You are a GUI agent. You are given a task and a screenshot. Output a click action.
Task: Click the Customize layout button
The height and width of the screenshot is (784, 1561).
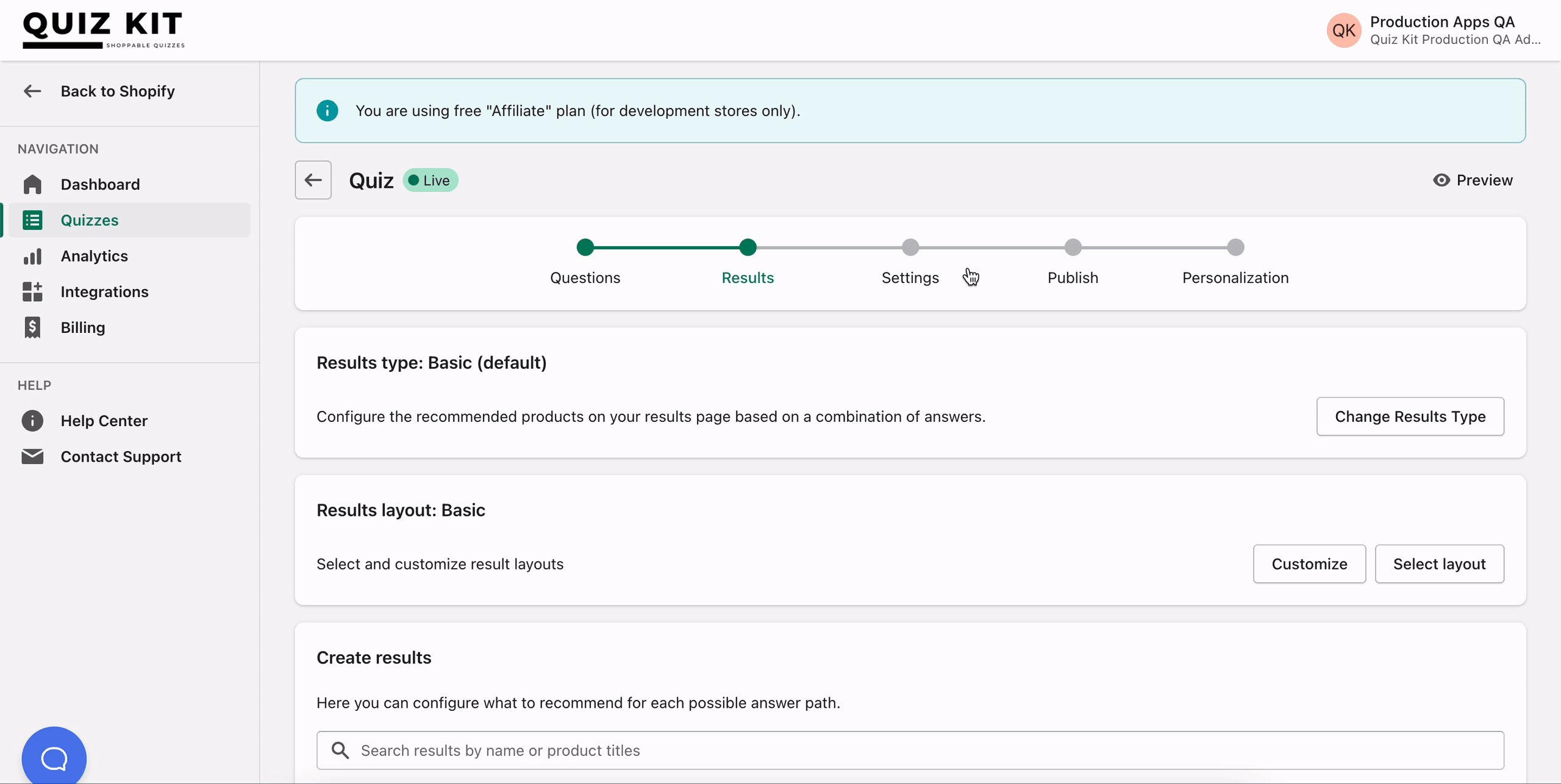pyautogui.click(x=1309, y=564)
